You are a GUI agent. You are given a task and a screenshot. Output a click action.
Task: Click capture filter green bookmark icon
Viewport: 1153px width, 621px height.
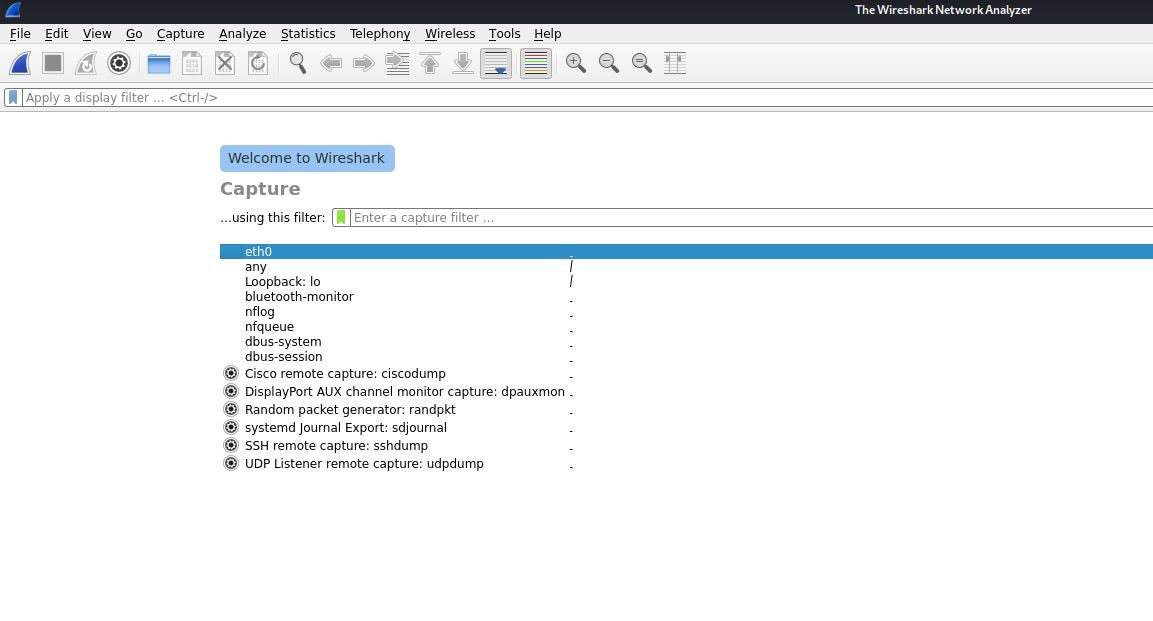pyautogui.click(x=340, y=218)
